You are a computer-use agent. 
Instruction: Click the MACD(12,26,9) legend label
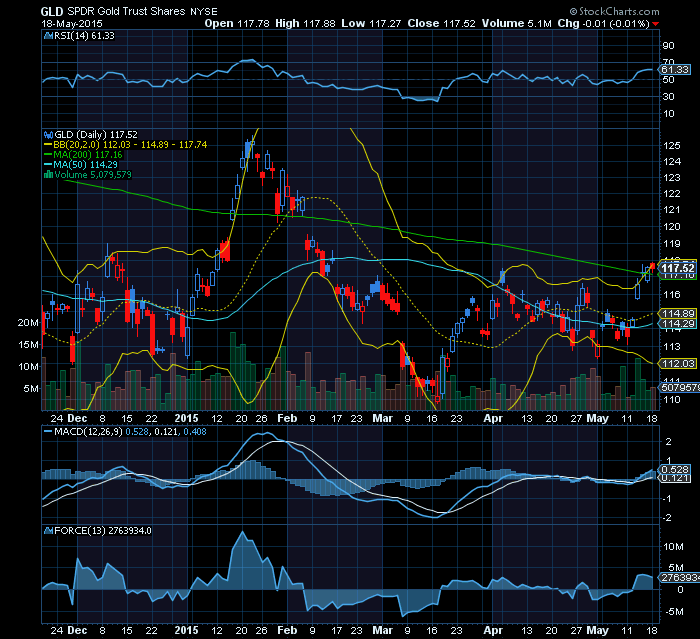coord(88,432)
